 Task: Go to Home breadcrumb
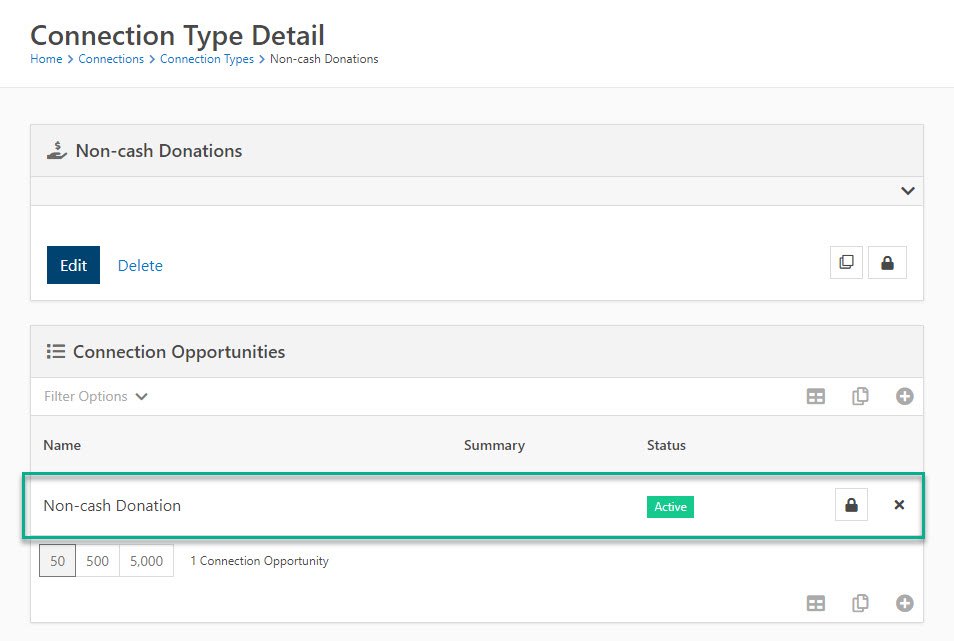click(46, 59)
